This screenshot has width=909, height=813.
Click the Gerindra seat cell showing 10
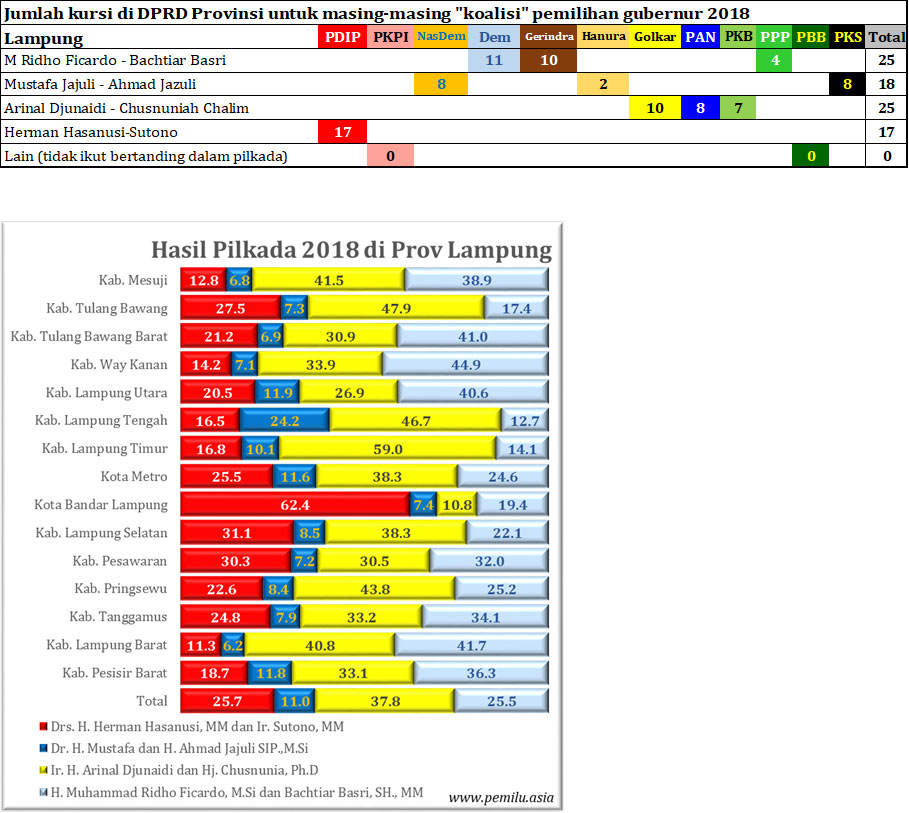[x=548, y=60]
